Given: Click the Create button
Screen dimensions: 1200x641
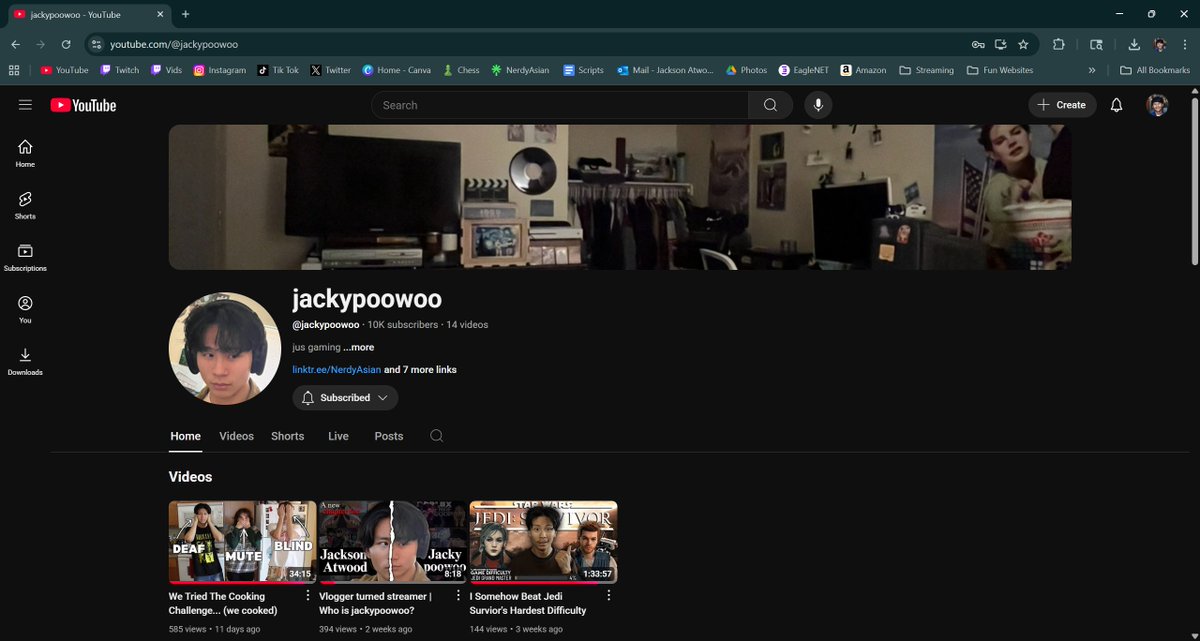Looking at the screenshot, I should 1062,105.
